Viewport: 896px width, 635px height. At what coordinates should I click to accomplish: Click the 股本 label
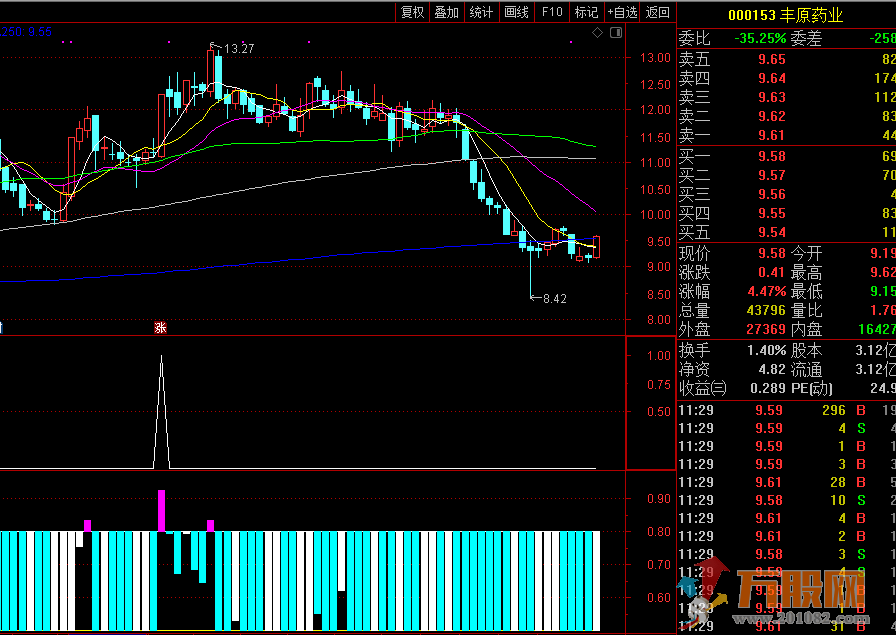pyautogui.click(x=807, y=350)
